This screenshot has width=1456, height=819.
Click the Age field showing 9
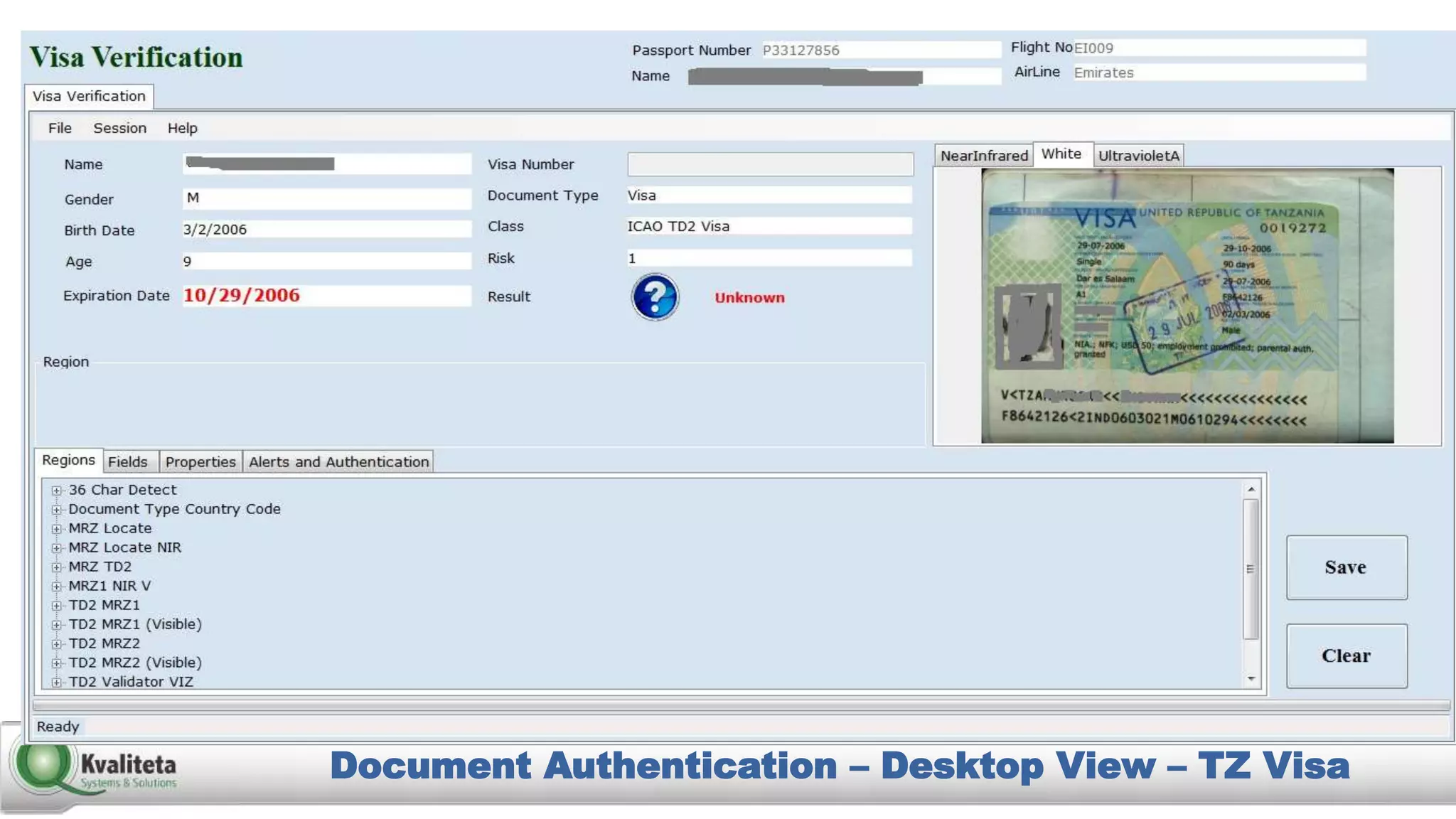[326, 261]
